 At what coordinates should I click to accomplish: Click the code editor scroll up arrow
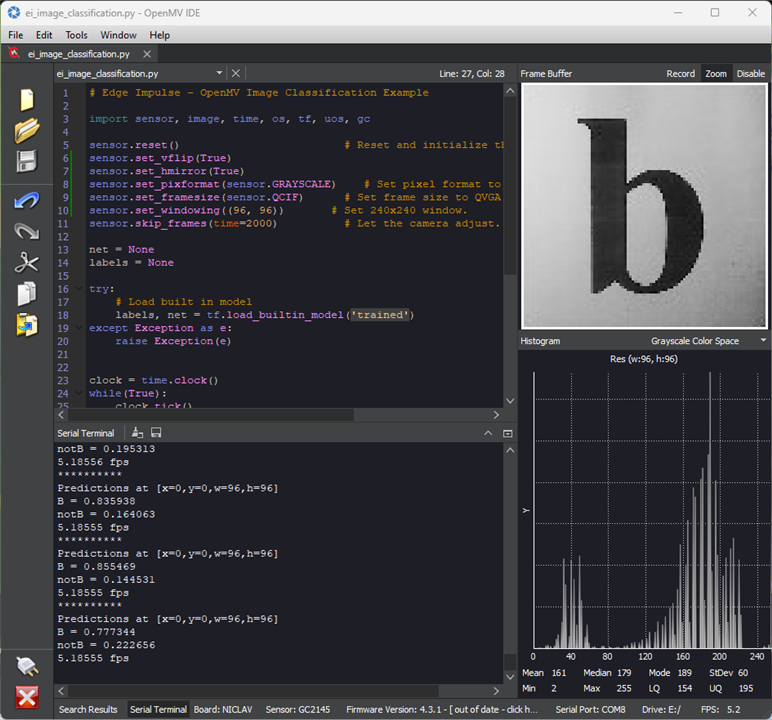pyautogui.click(x=510, y=91)
